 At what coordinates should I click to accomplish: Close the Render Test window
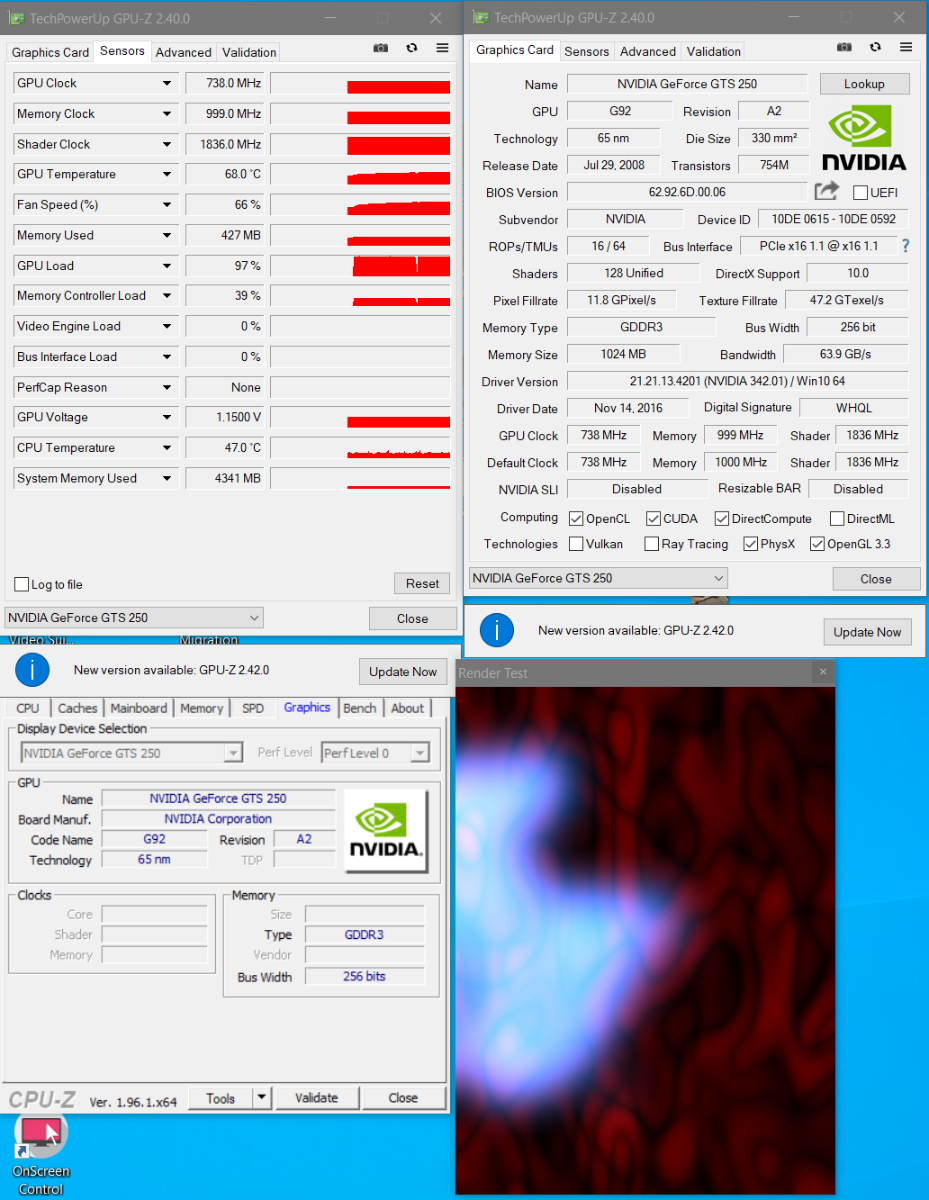click(x=823, y=672)
